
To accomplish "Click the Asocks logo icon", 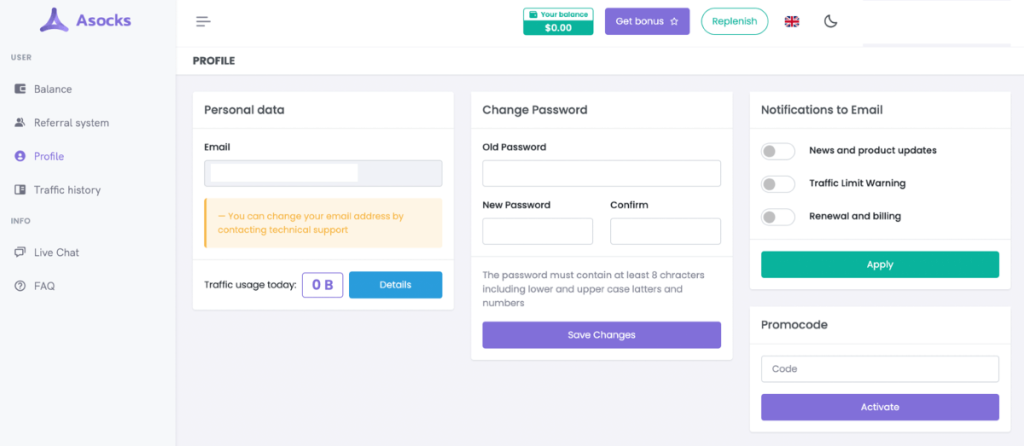I will pos(54,20).
